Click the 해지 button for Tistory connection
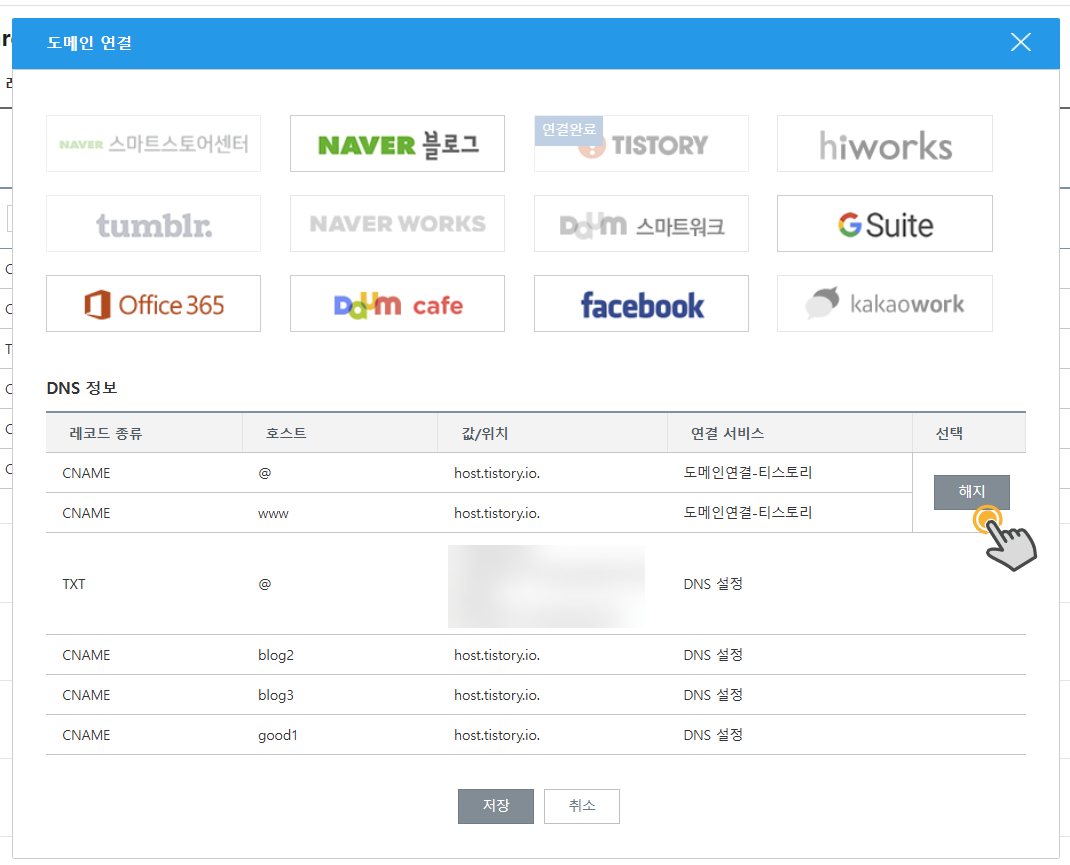Screen dimensions: 1070x865 point(971,492)
